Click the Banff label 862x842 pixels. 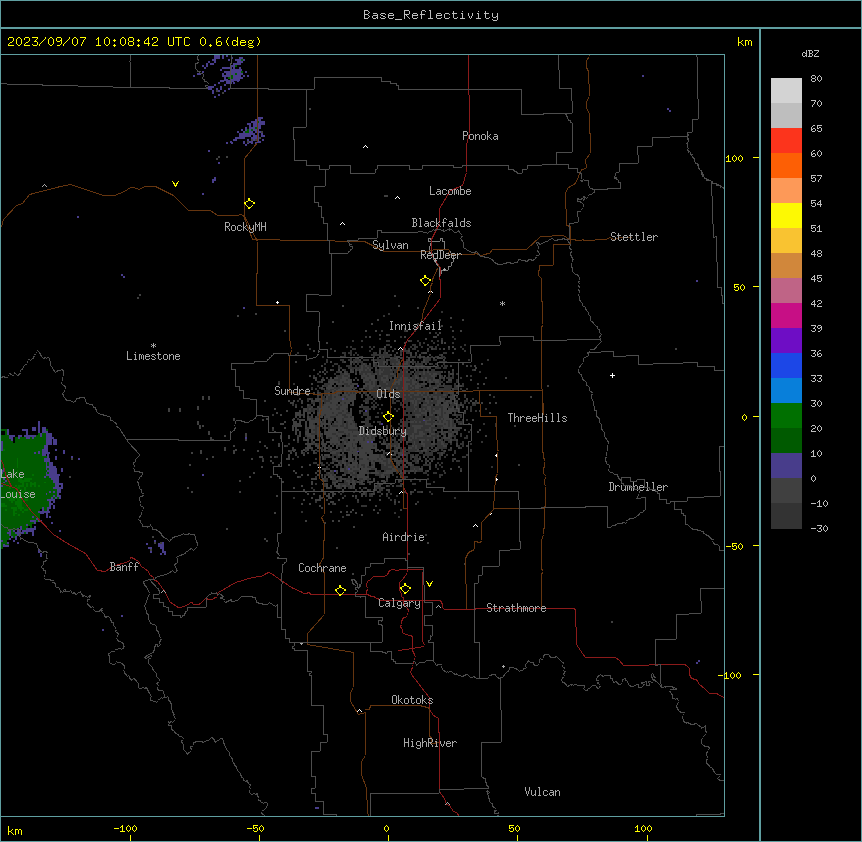click(124, 567)
